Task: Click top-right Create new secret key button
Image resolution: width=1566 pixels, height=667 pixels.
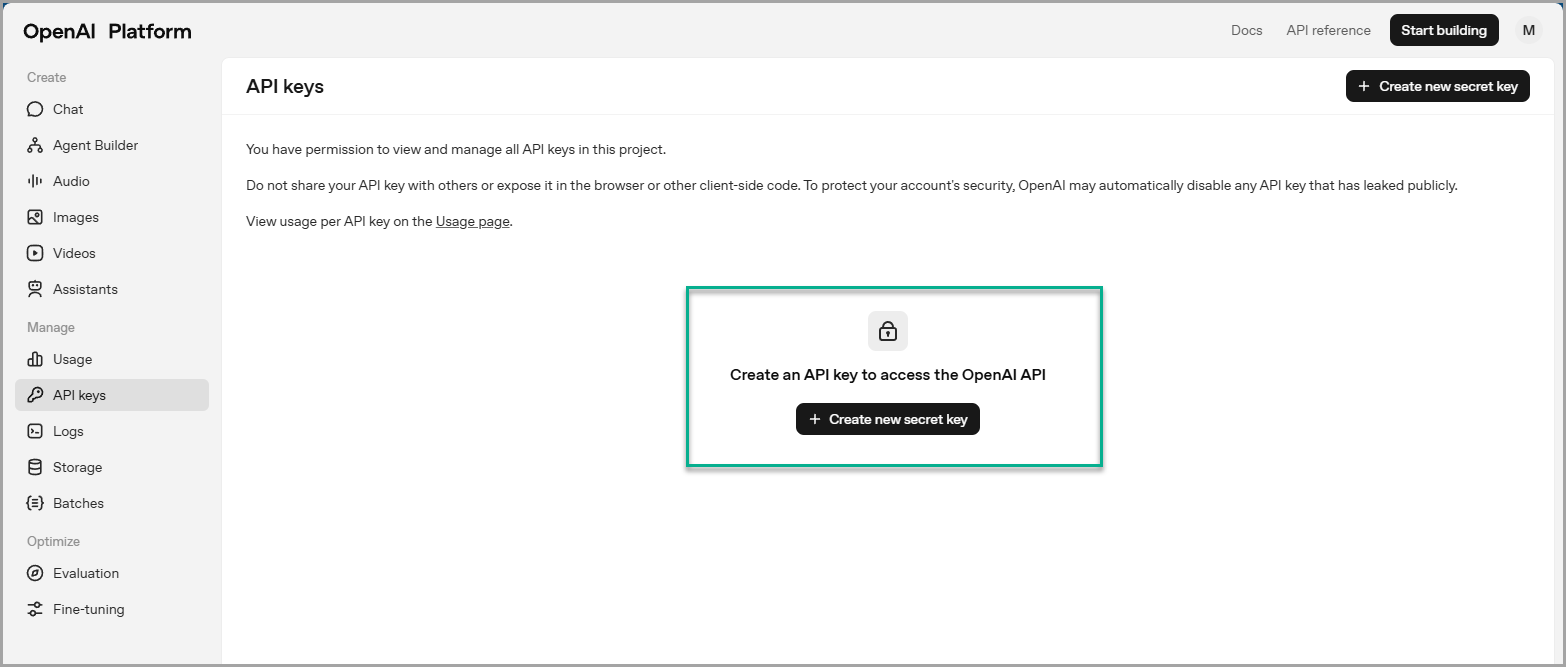Action: coord(1437,86)
